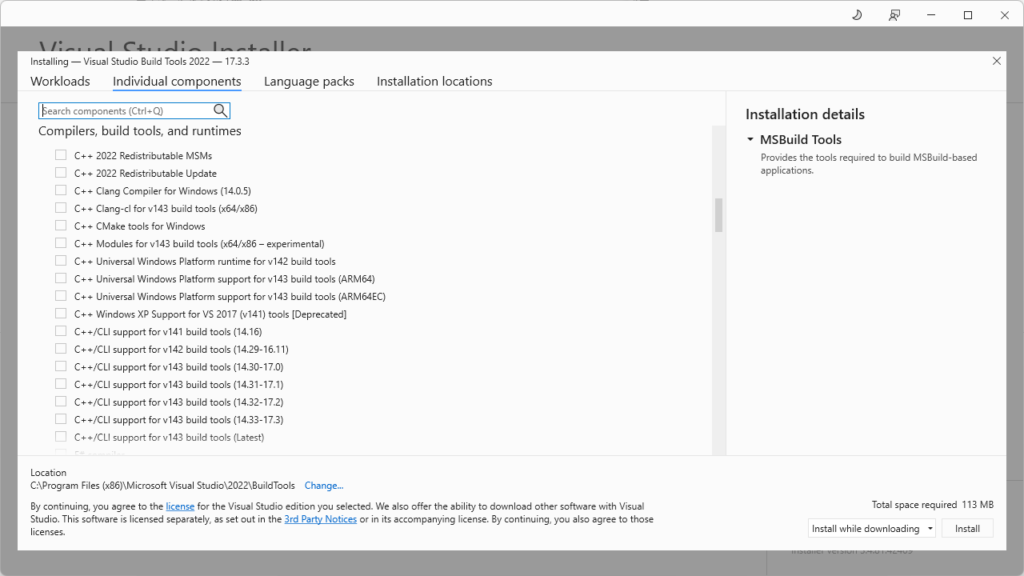Switch to the Workloads tab
The image size is (1024, 576).
(60, 82)
